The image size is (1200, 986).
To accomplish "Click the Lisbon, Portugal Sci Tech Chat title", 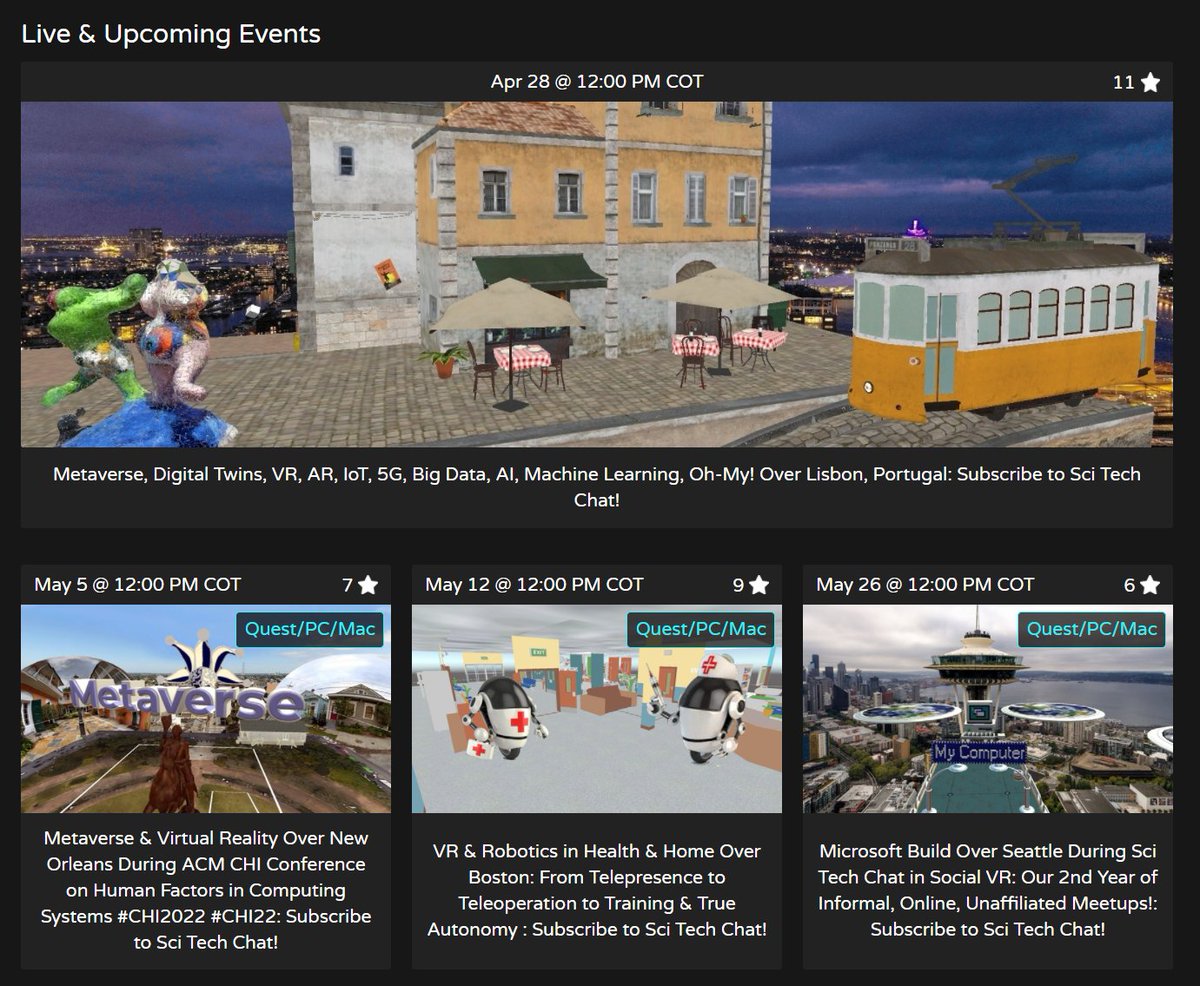I will point(597,486).
